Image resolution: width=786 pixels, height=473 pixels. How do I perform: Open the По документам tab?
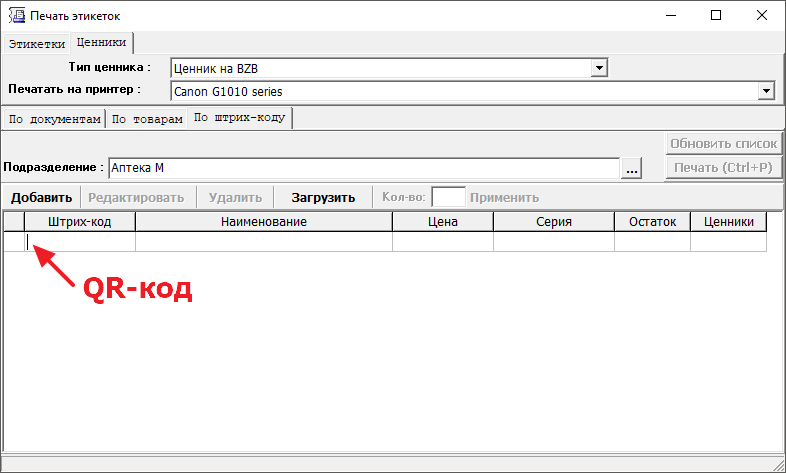click(x=54, y=119)
